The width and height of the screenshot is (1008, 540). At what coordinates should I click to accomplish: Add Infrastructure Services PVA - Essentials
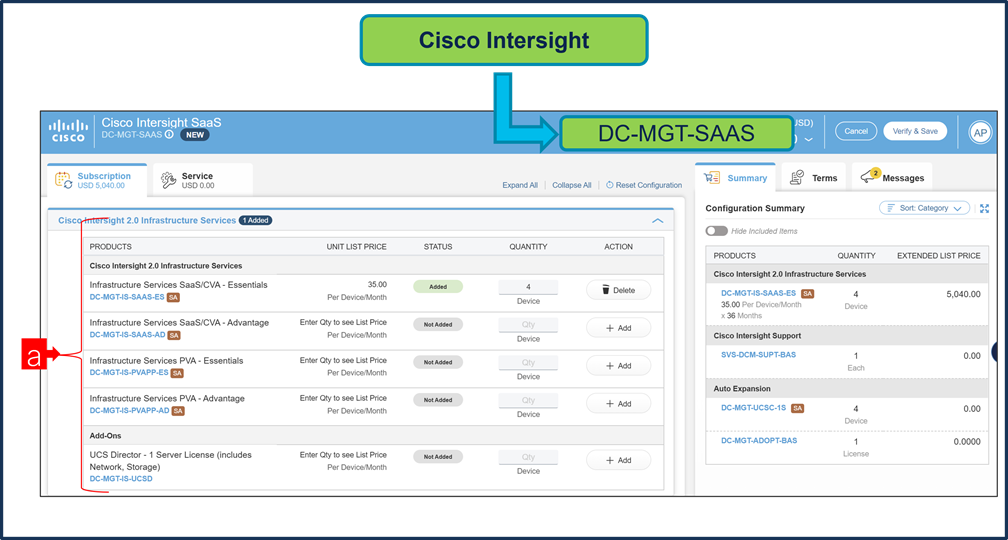[x=618, y=366]
